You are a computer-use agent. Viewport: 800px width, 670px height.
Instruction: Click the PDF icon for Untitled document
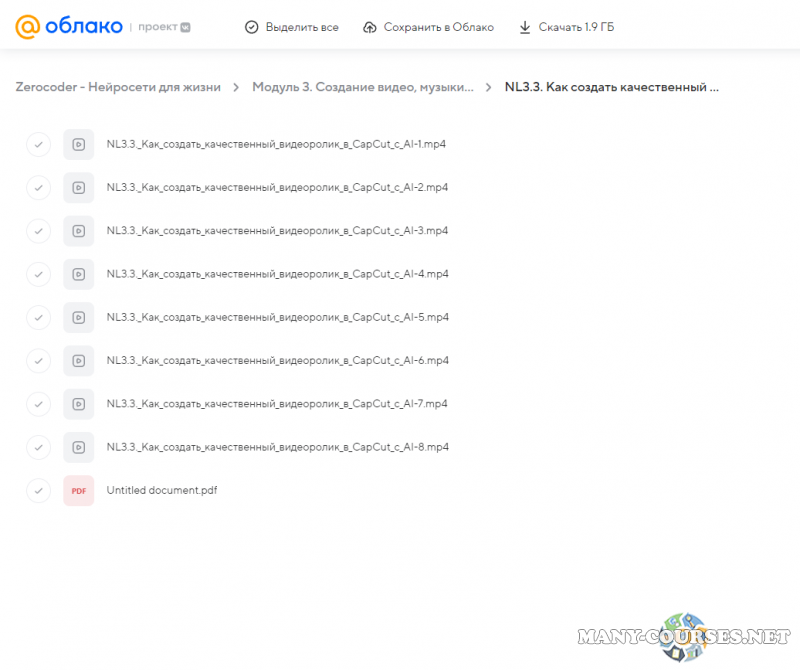coord(78,490)
